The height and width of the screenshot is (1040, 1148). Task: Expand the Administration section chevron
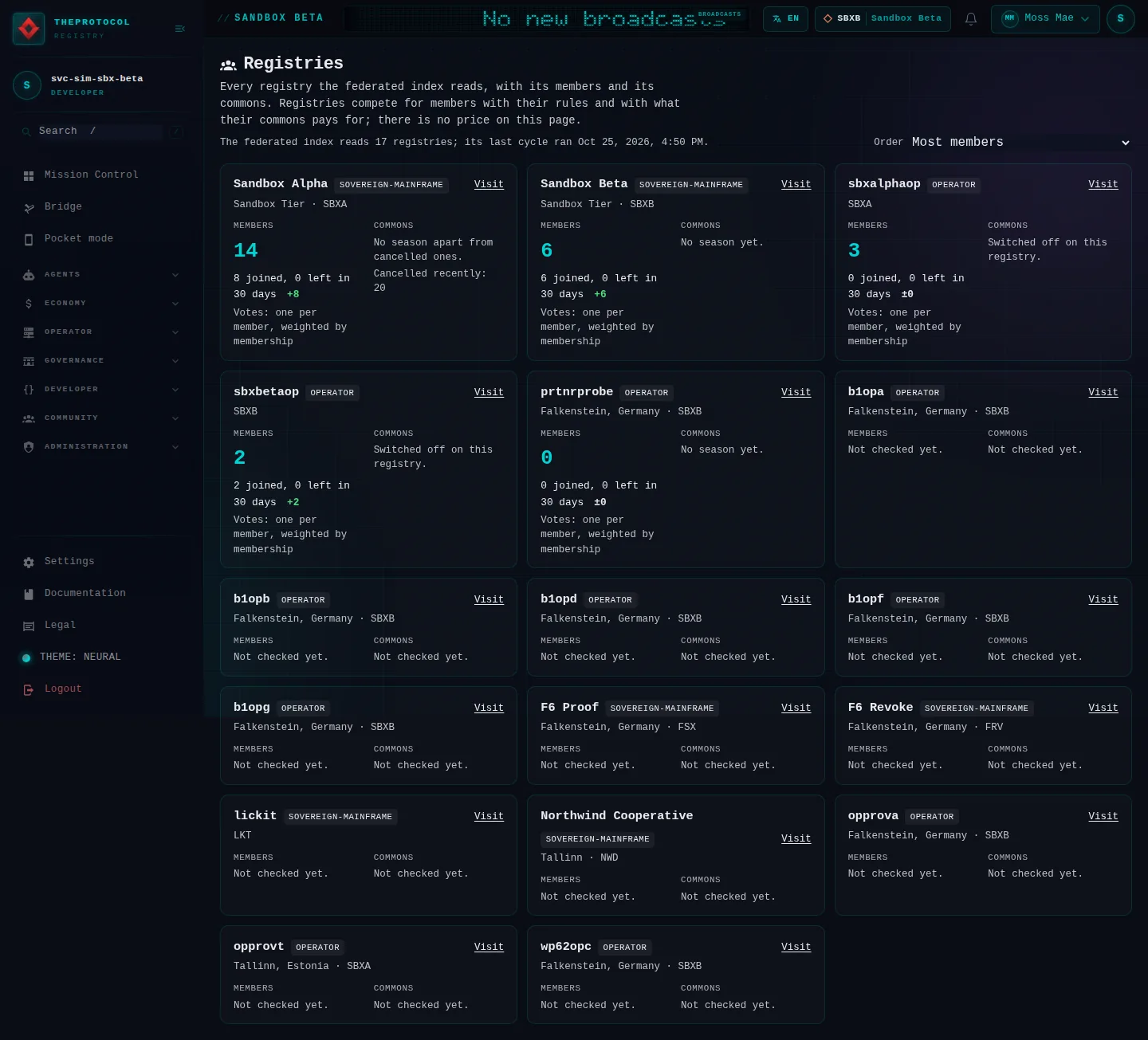coord(175,447)
